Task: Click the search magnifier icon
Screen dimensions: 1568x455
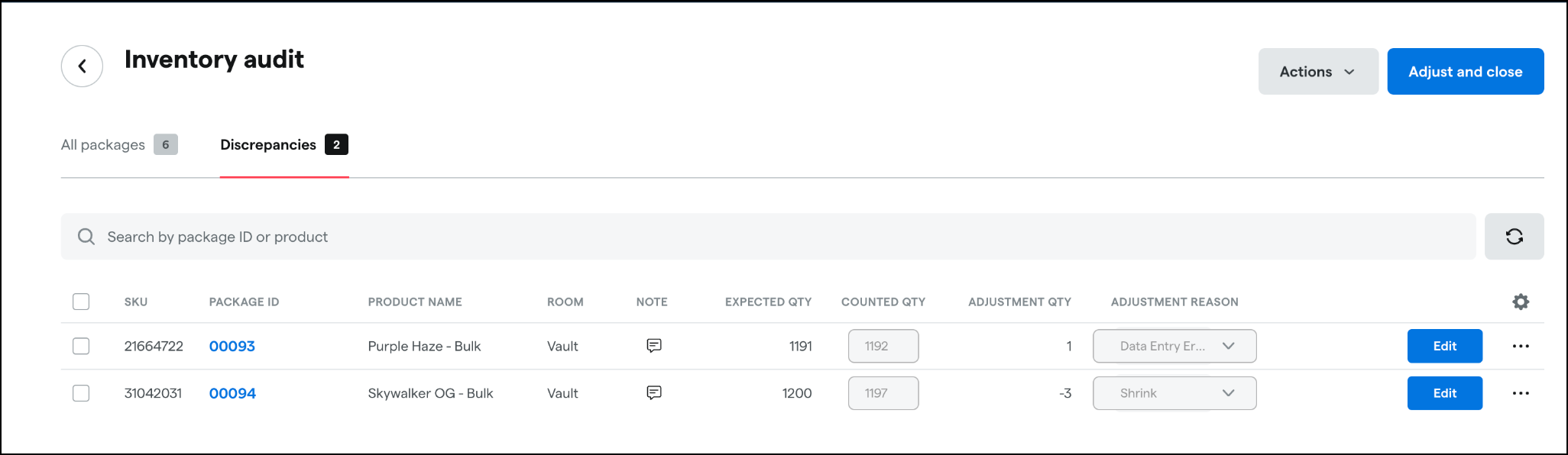Action: (86, 237)
